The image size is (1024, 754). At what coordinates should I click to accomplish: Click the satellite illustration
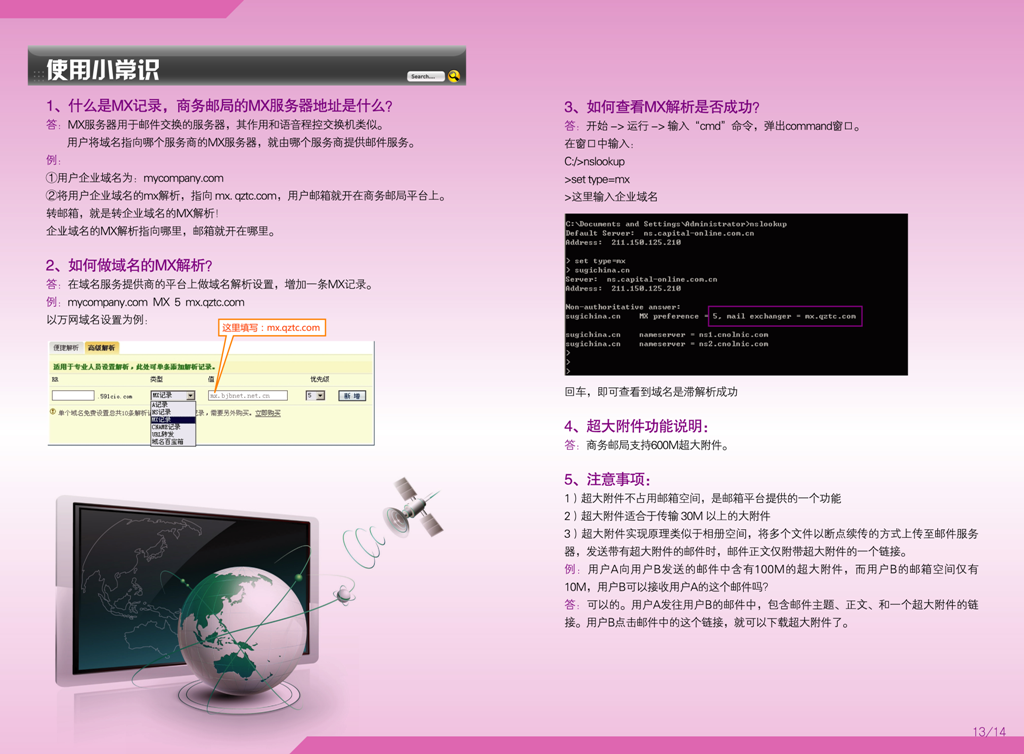coord(414,508)
